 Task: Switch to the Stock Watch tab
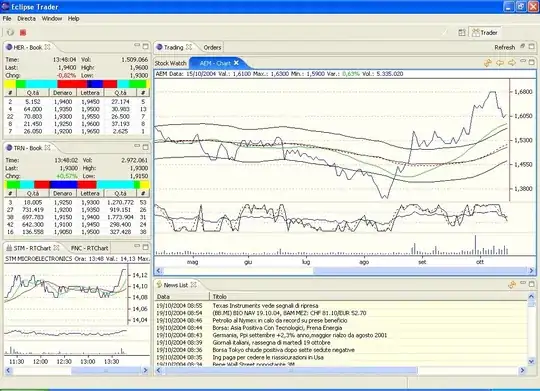pos(170,63)
